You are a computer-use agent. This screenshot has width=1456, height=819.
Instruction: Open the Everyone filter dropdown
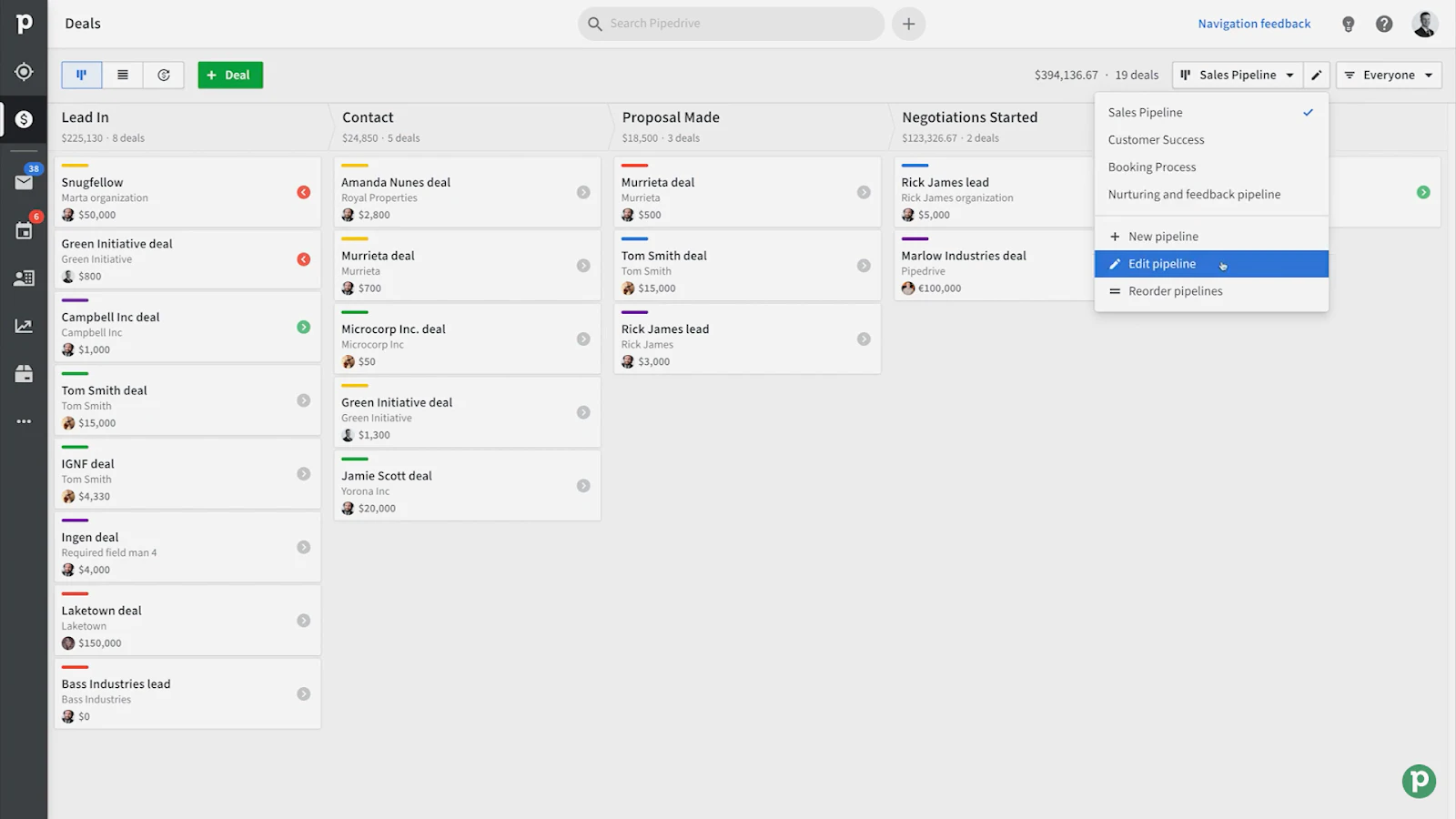[1389, 75]
